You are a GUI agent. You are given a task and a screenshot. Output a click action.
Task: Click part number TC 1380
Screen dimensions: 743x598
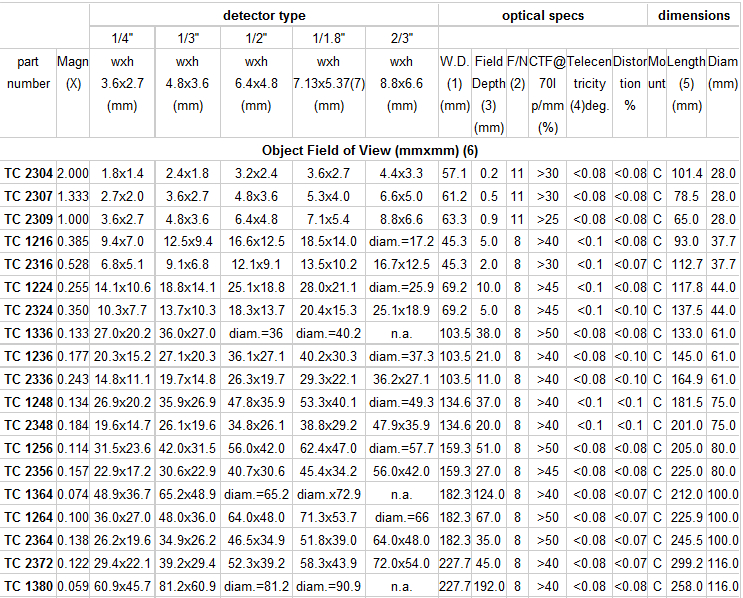[28, 586]
